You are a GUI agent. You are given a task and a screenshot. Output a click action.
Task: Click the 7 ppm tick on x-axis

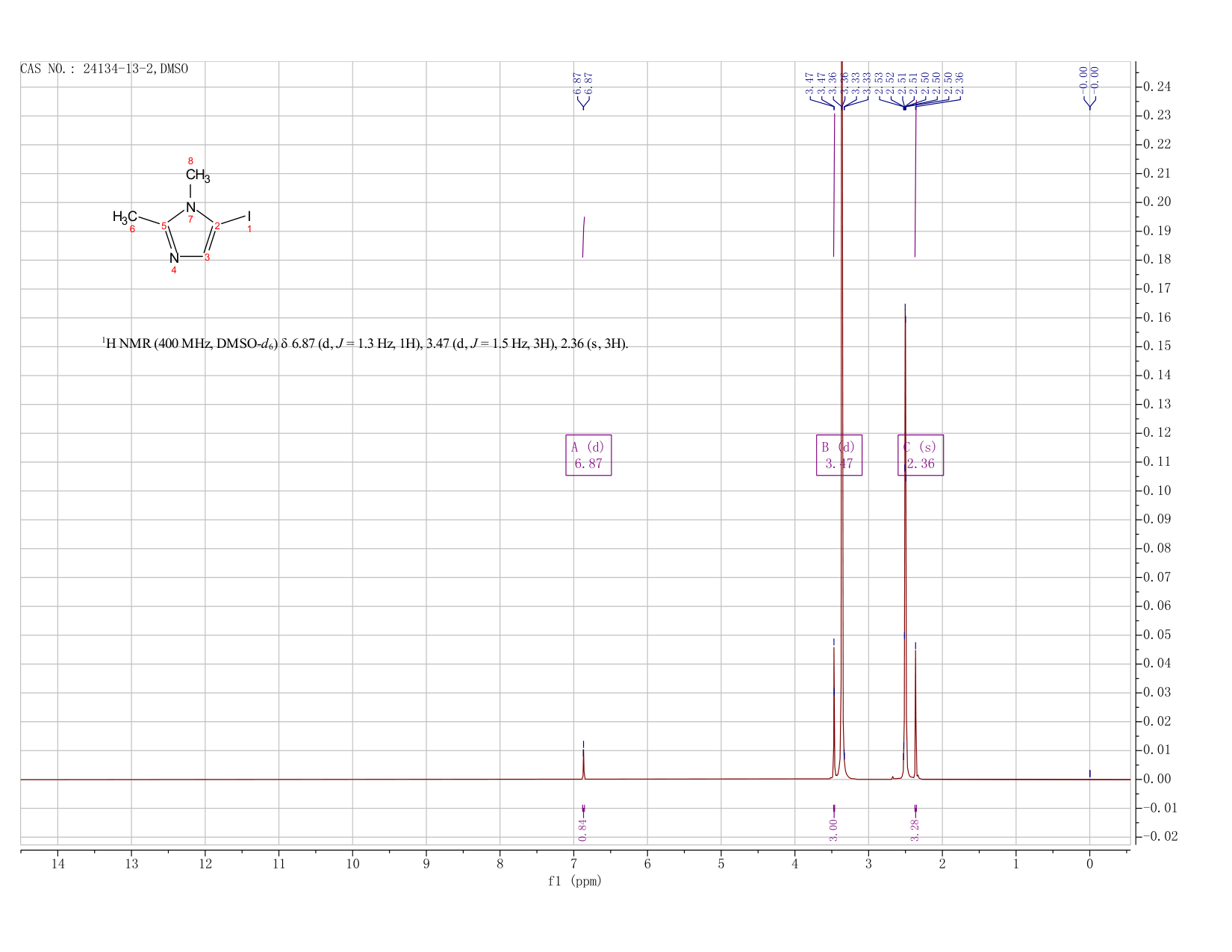pos(573,864)
